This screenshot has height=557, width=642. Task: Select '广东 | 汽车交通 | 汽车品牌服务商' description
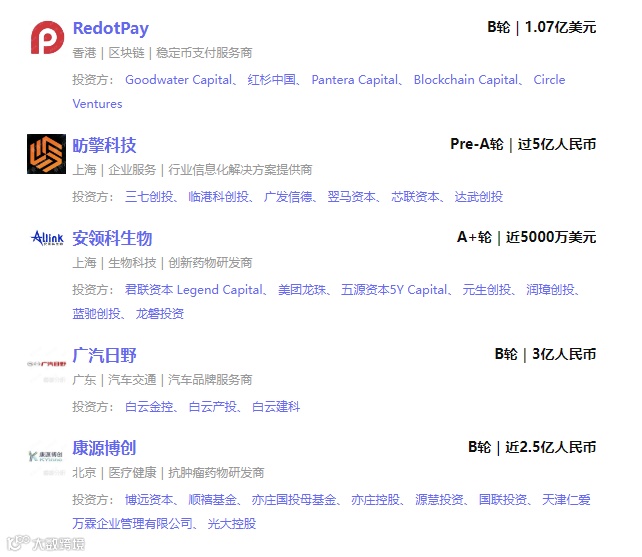(163, 380)
